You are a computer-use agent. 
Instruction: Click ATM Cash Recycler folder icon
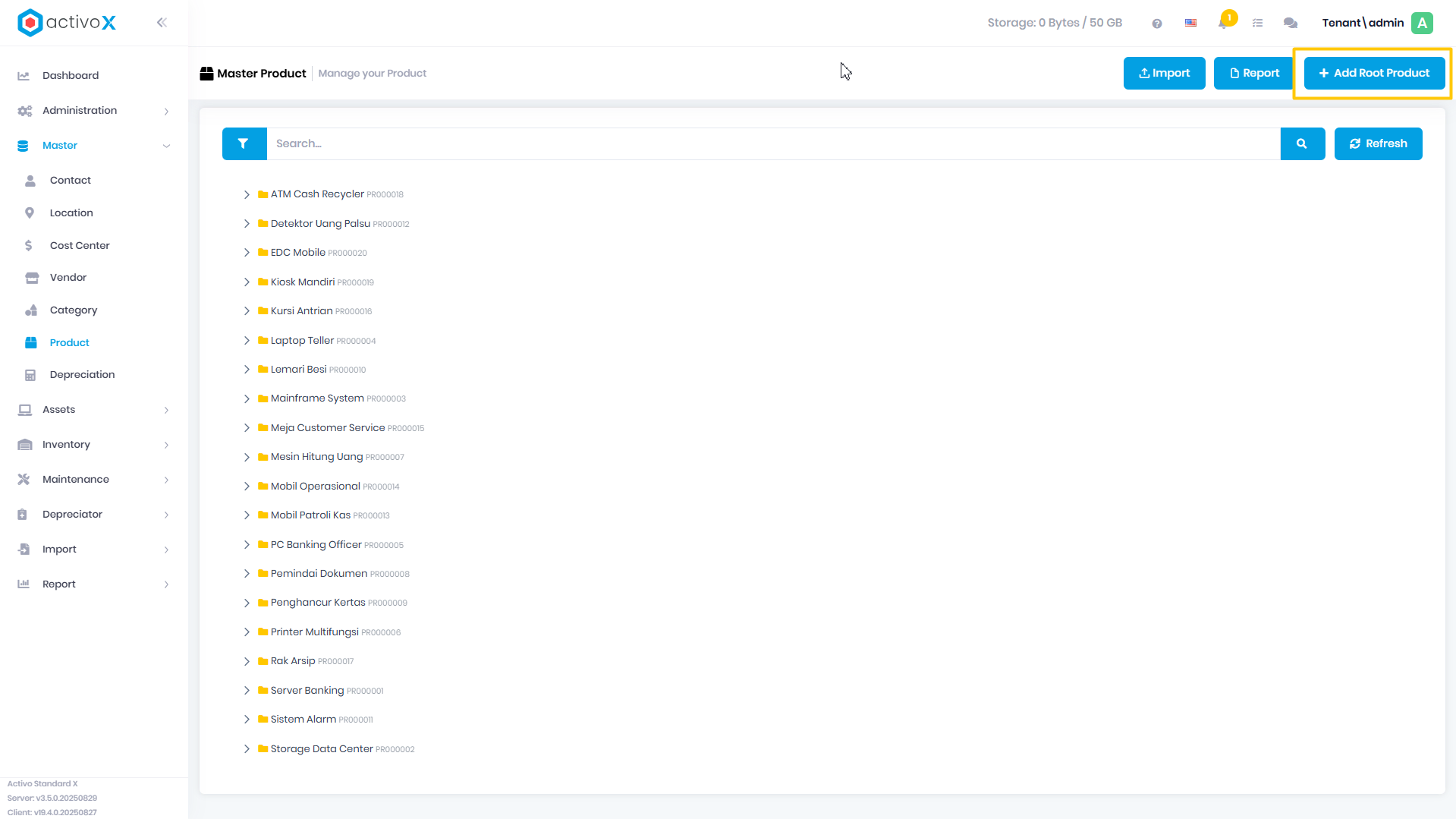point(263,194)
